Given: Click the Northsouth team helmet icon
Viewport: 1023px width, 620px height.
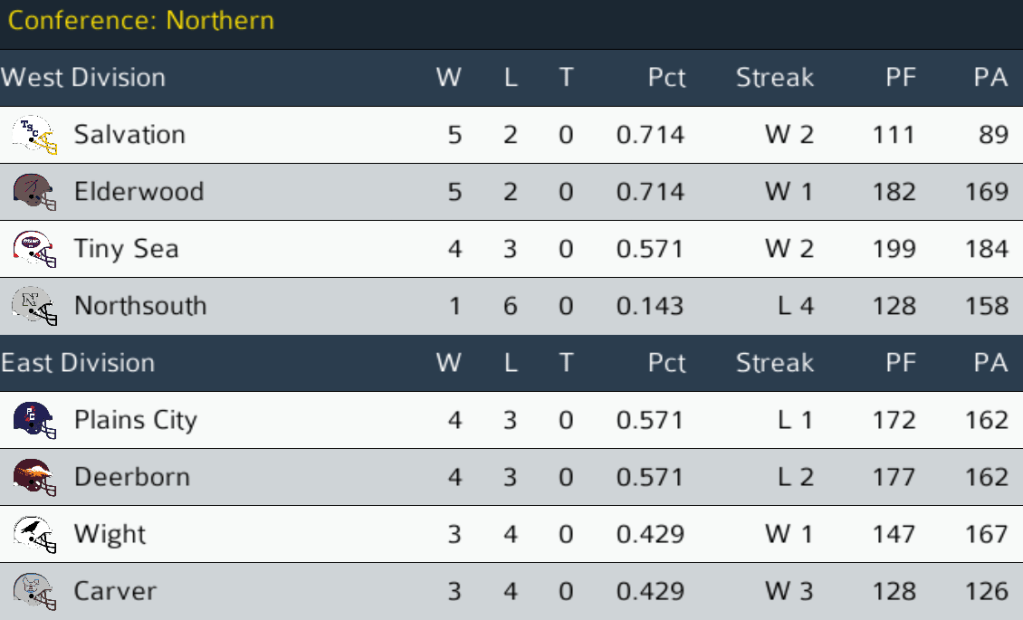Looking at the screenshot, I should point(34,306).
